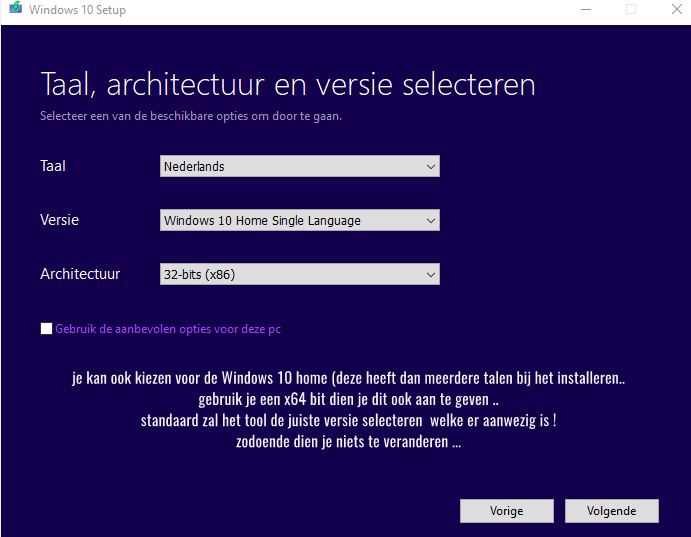Click the line 'gebruik je een x64 bit dien je dit'
This screenshot has width=691, height=537.
point(348,399)
